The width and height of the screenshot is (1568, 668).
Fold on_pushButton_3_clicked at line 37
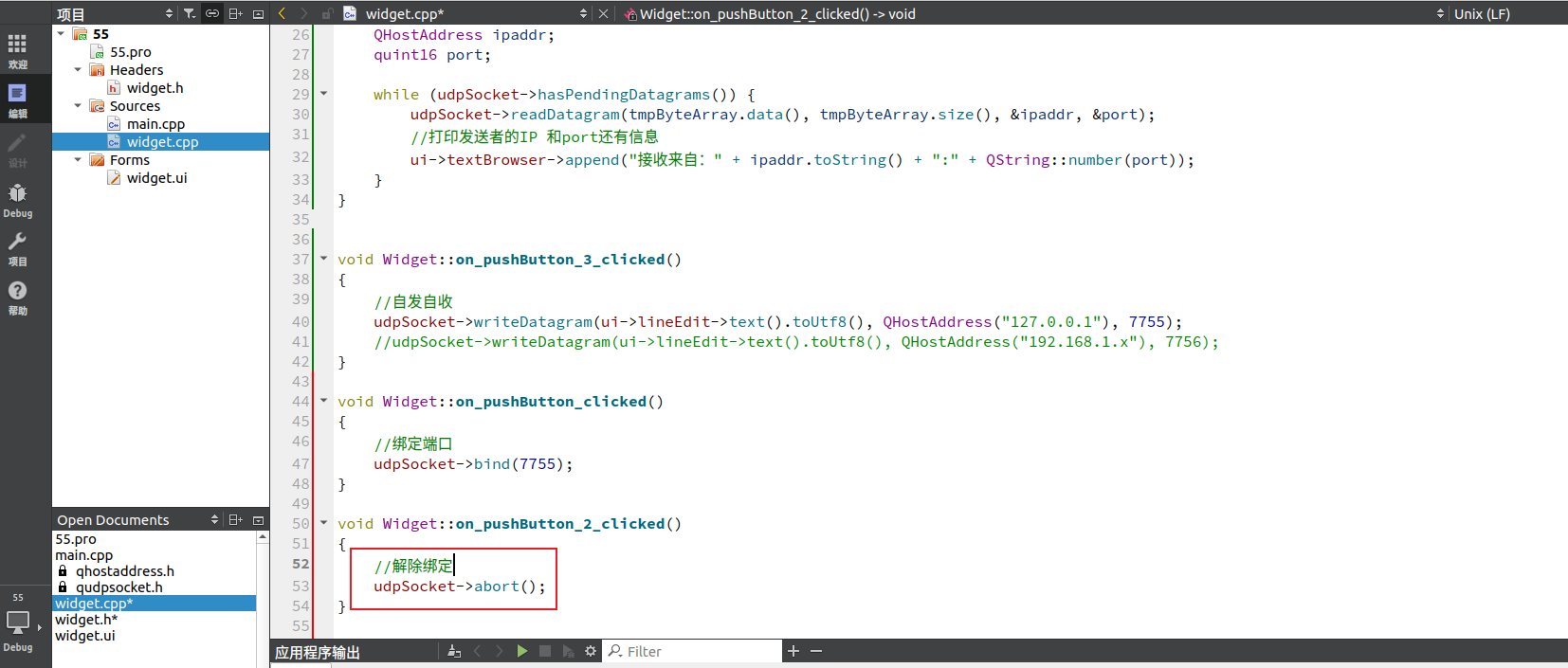click(x=323, y=258)
